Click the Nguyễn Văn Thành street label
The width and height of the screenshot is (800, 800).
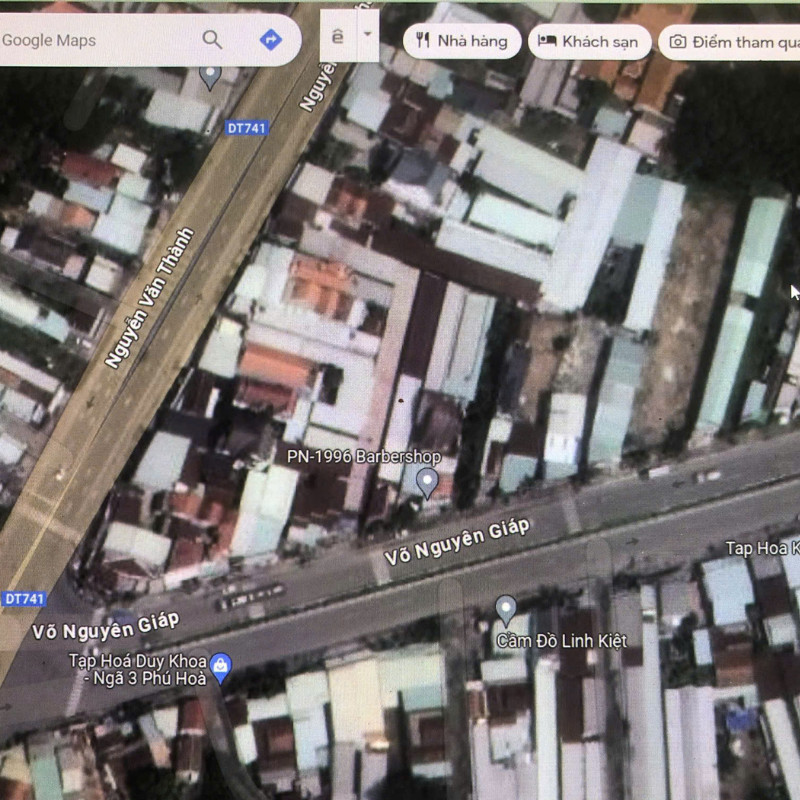[x=149, y=299]
